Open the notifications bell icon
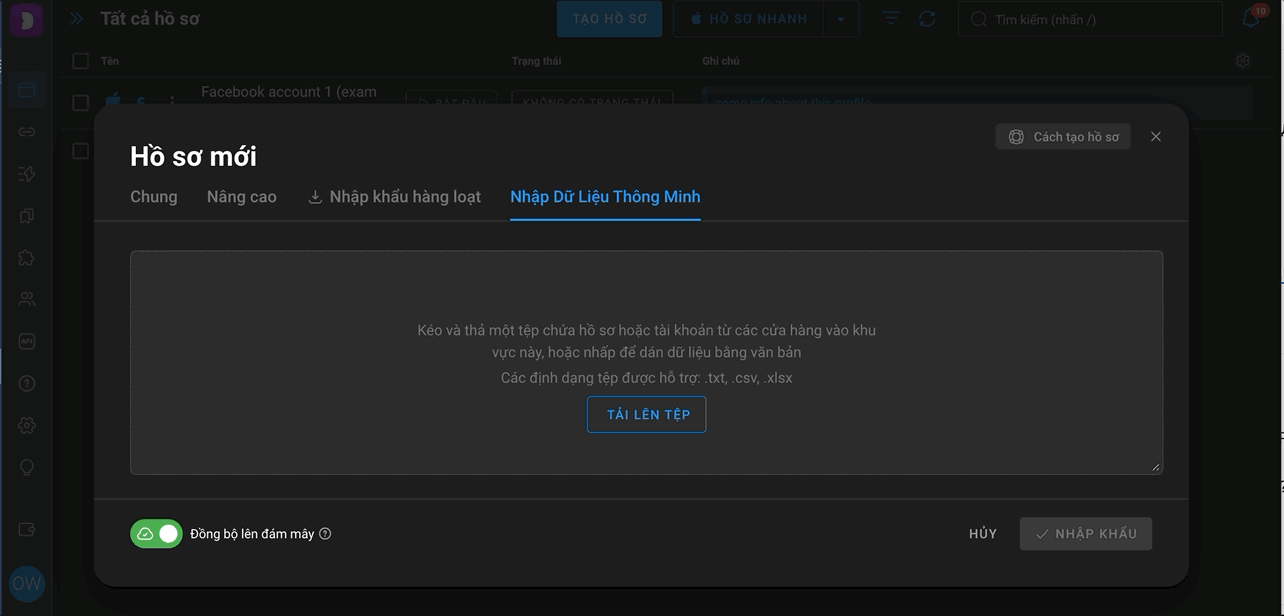 (x=1250, y=18)
